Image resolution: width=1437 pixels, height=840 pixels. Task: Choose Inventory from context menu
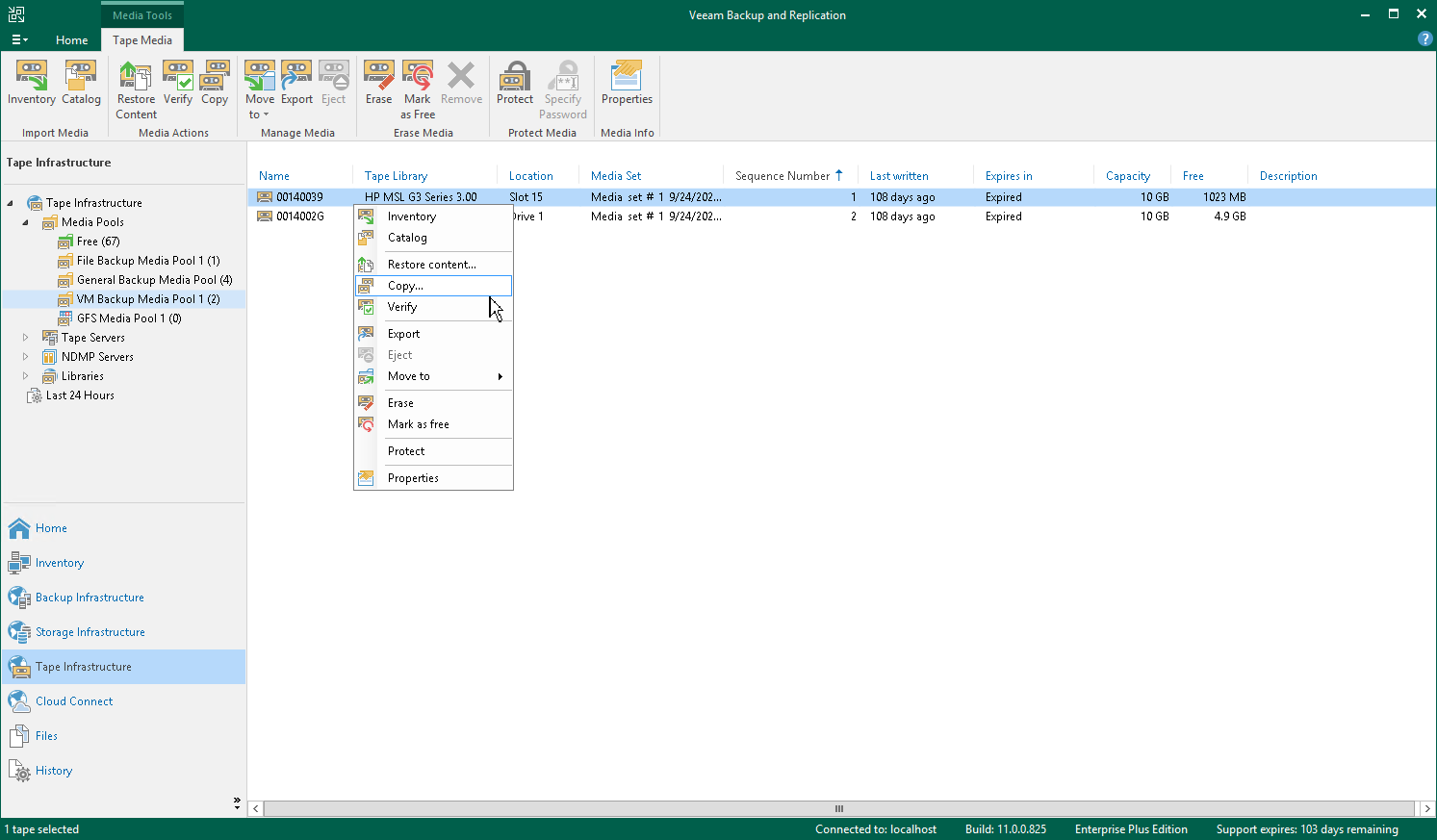tap(433, 216)
